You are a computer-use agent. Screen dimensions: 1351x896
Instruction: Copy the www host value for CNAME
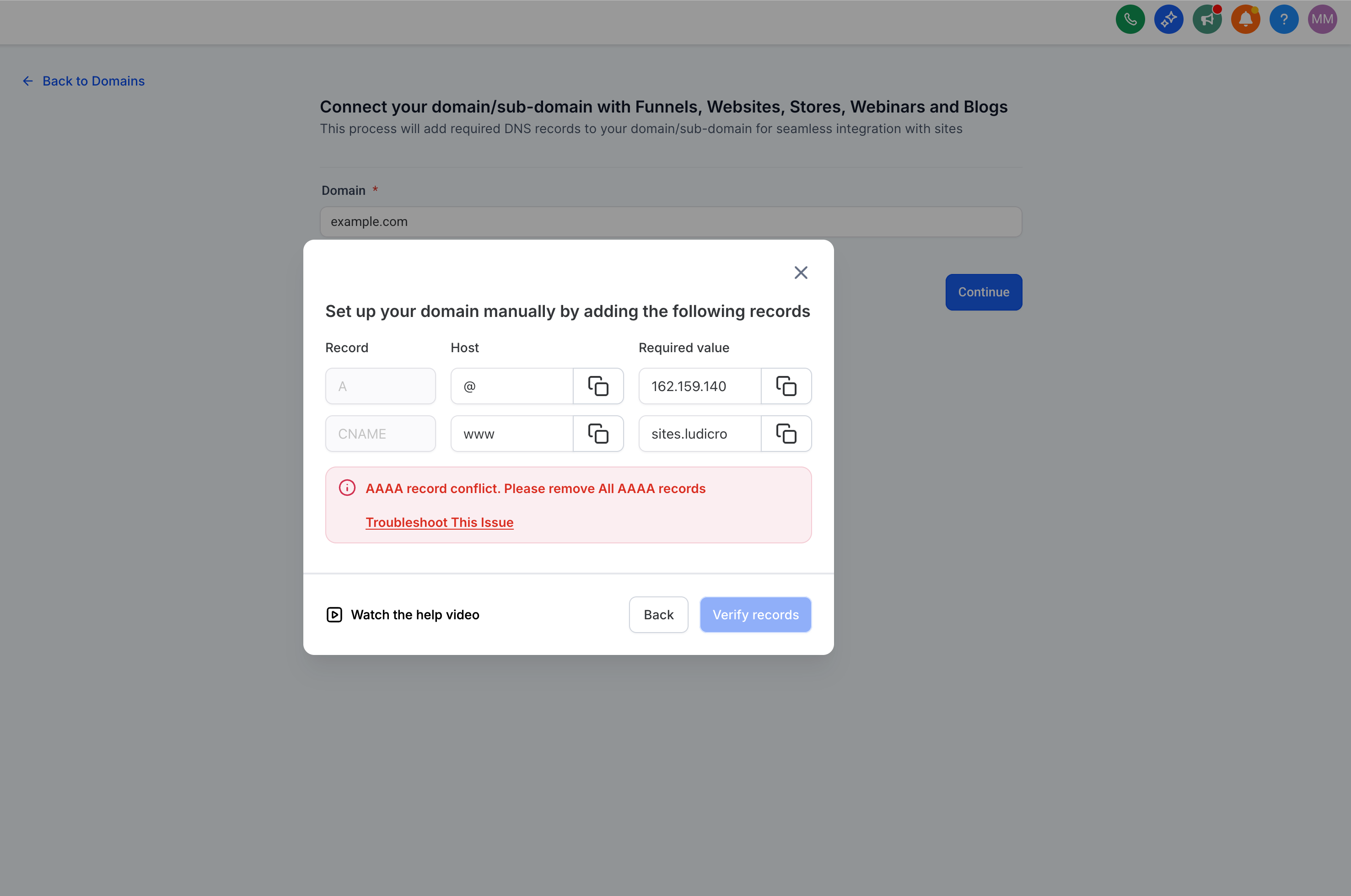click(x=598, y=434)
